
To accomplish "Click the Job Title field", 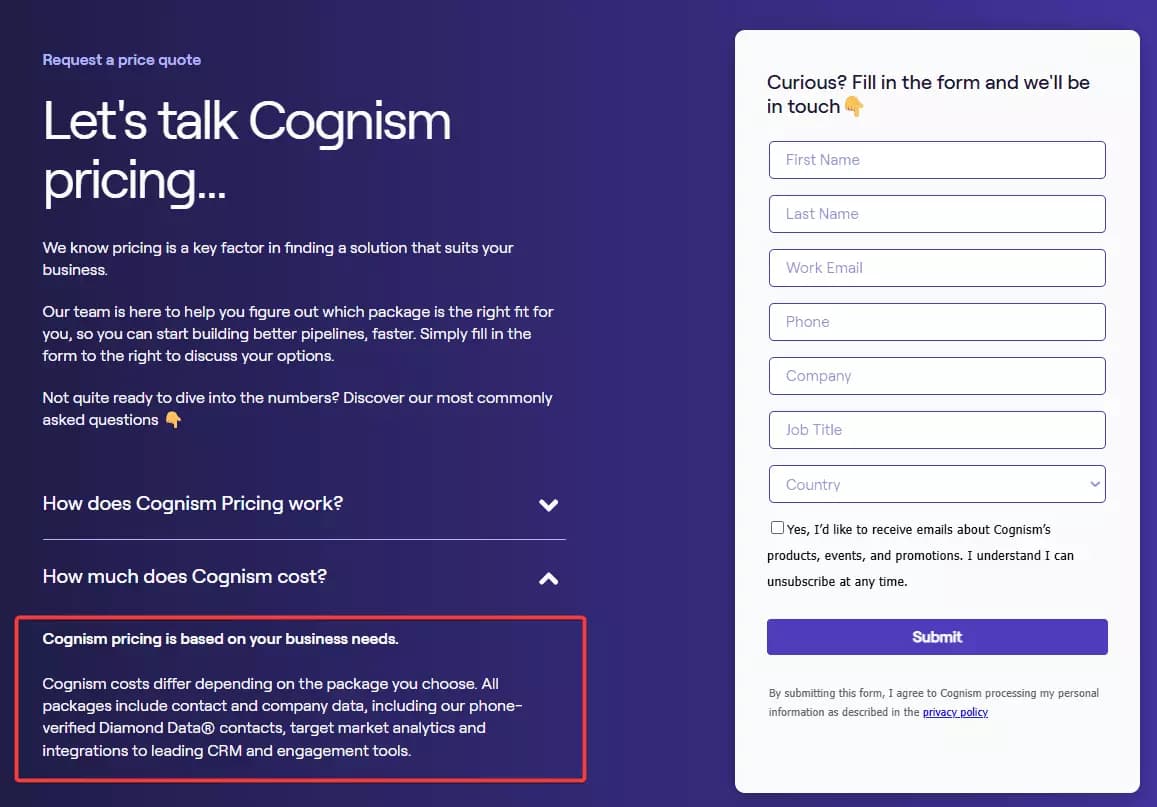I will (937, 430).
